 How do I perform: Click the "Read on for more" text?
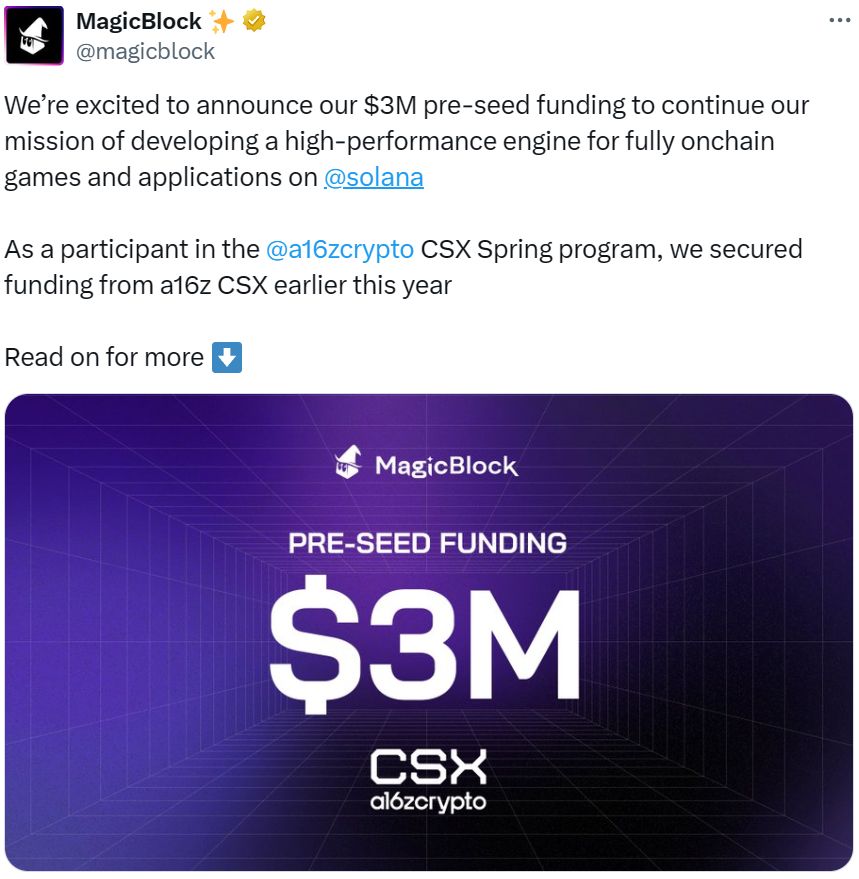pos(104,357)
